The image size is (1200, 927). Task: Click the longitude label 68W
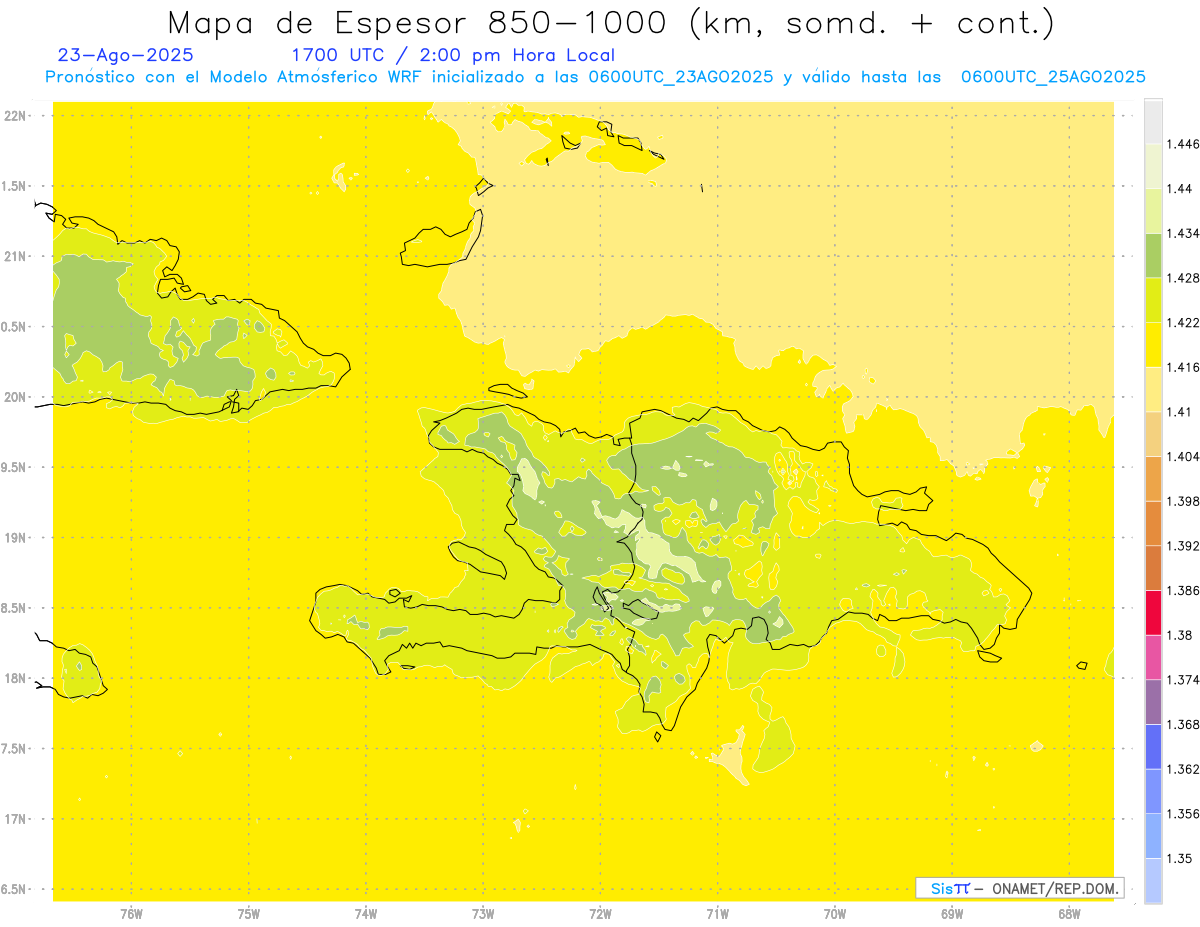1069,914
